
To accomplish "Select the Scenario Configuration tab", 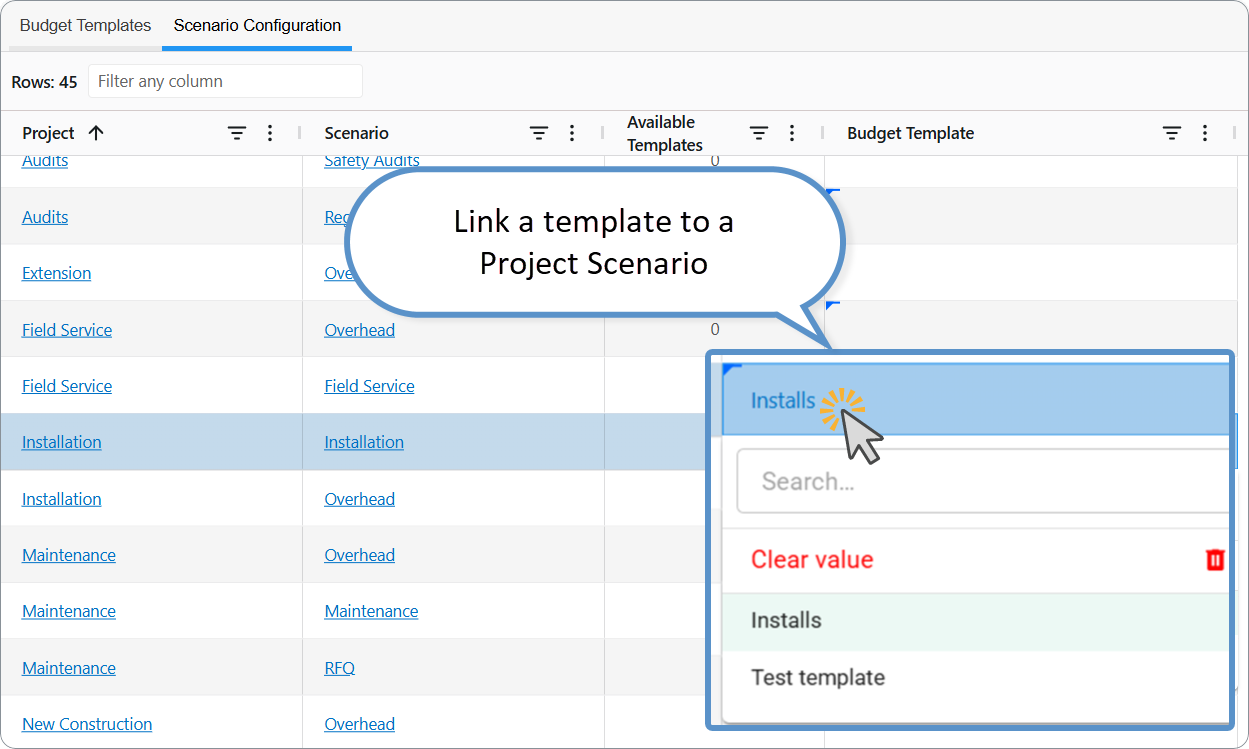I will pyautogui.click(x=257, y=26).
